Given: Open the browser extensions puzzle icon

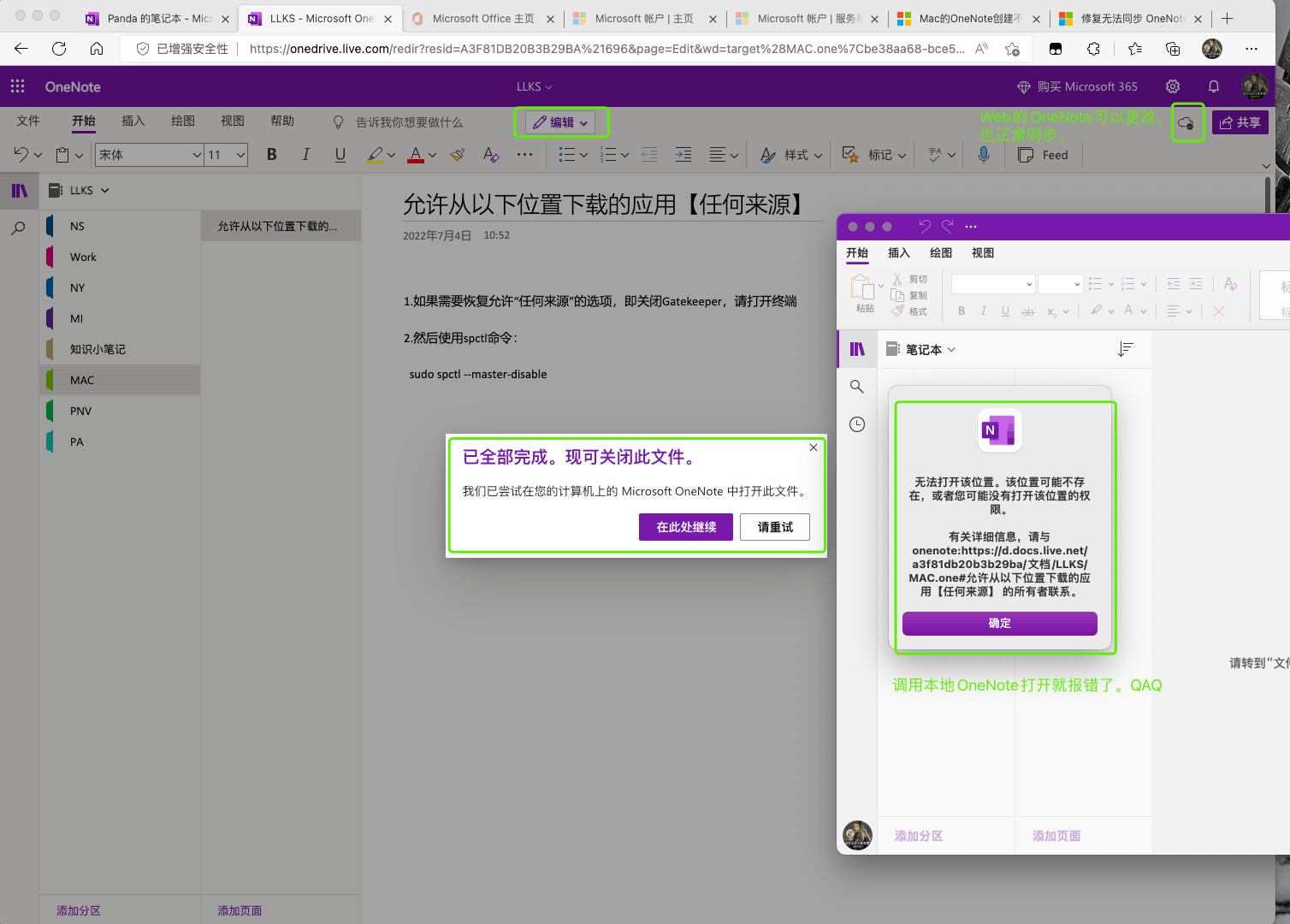Looking at the screenshot, I should coord(1094,49).
